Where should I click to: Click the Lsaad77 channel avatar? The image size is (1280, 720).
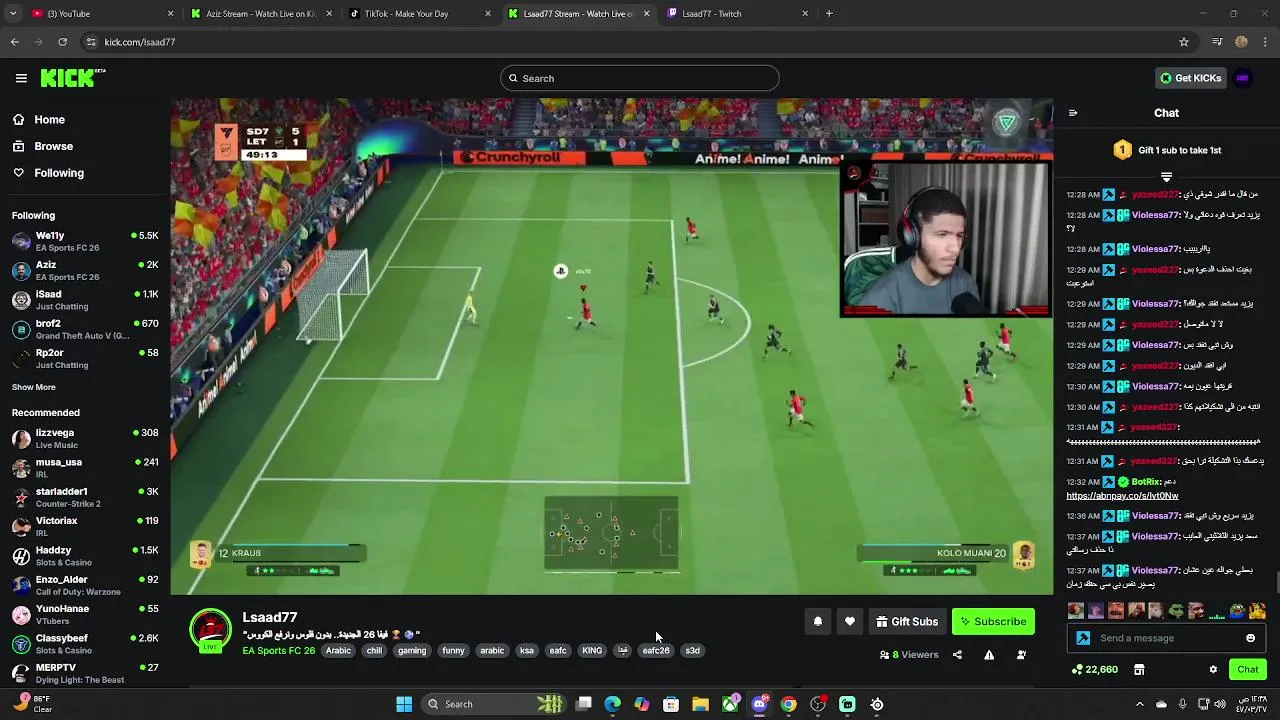[211, 630]
